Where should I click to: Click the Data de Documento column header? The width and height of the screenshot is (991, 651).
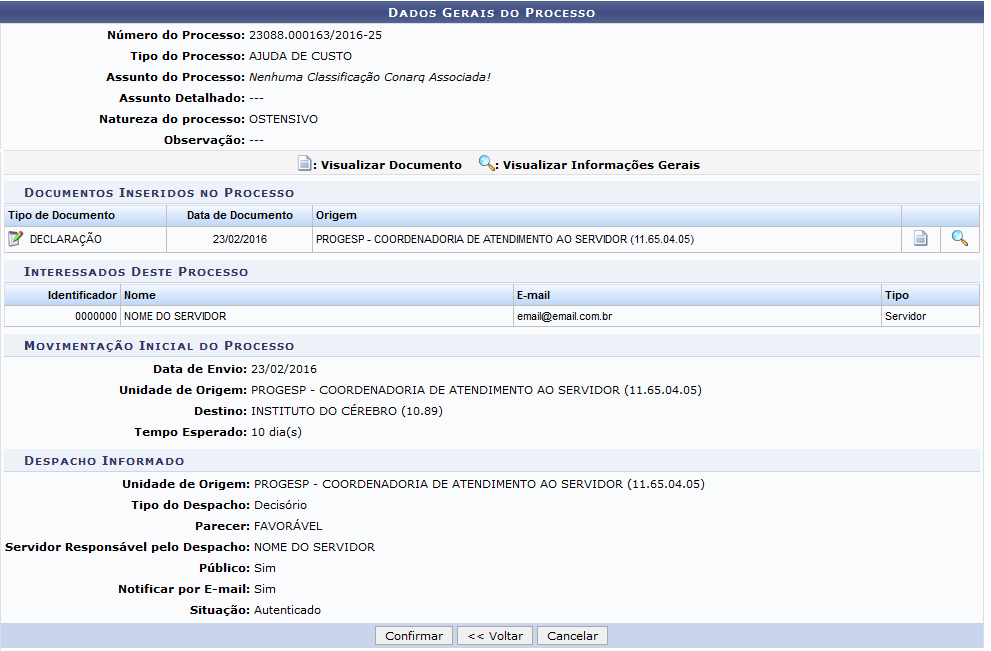pyautogui.click(x=240, y=215)
